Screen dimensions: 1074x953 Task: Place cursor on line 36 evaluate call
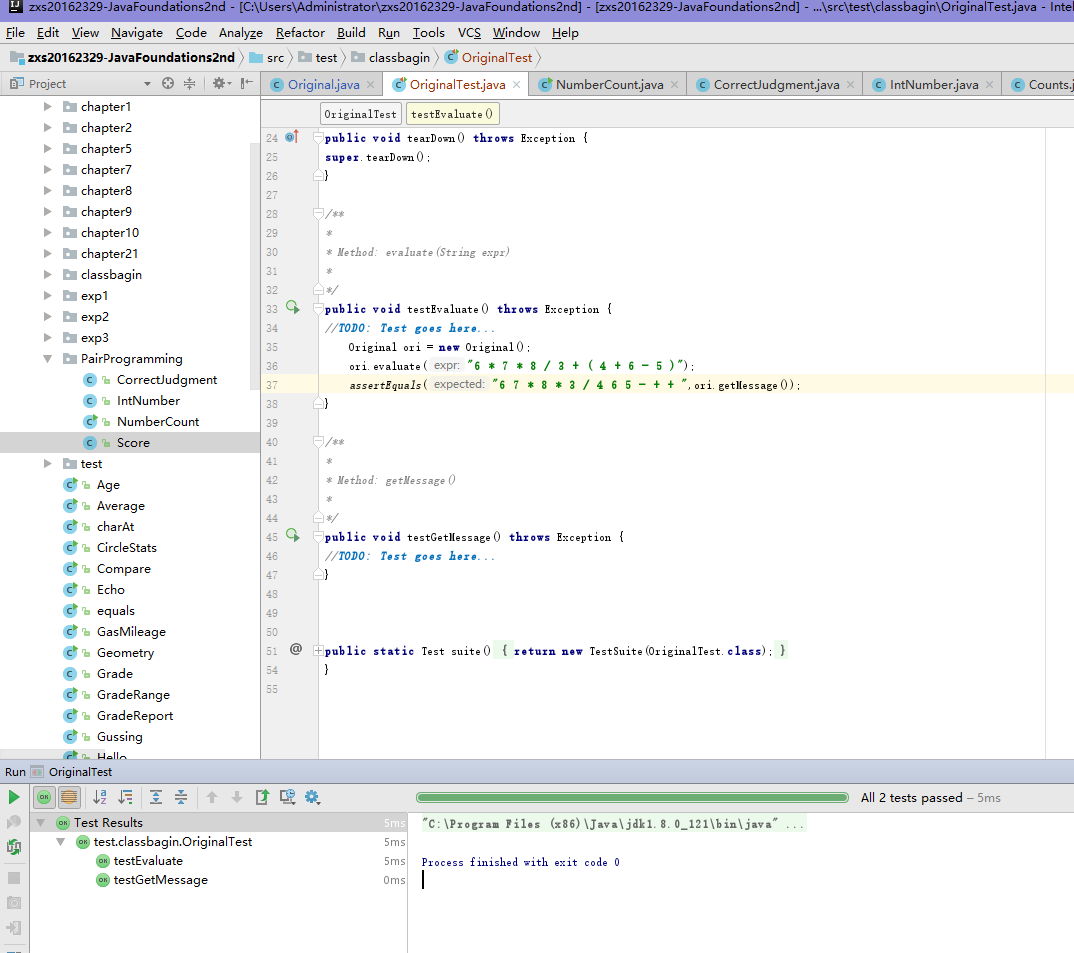[521, 366]
